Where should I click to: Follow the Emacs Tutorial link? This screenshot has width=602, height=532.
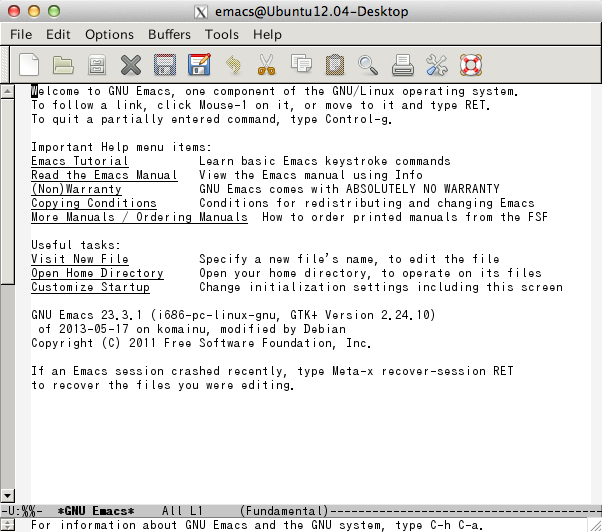[x=80, y=161]
